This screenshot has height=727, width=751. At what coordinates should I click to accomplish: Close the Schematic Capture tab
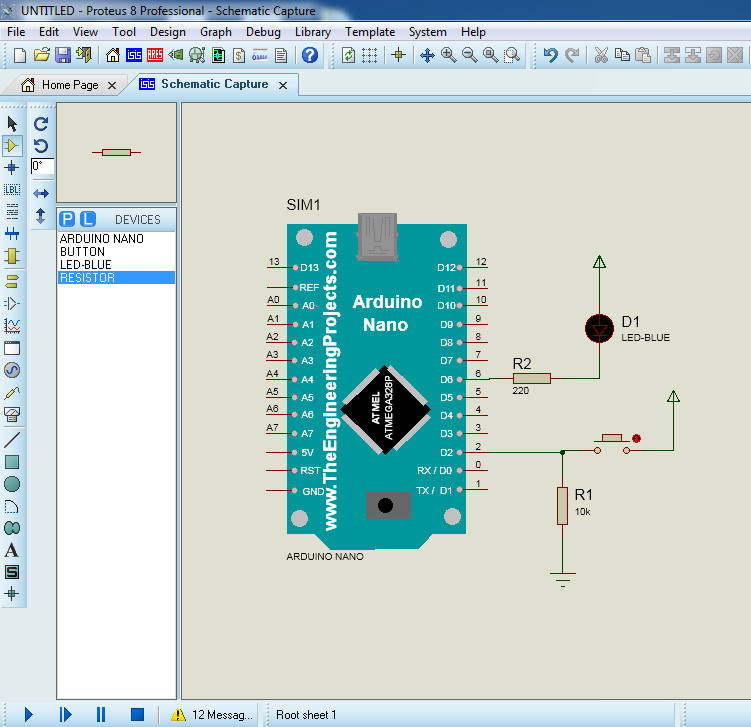pos(283,86)
